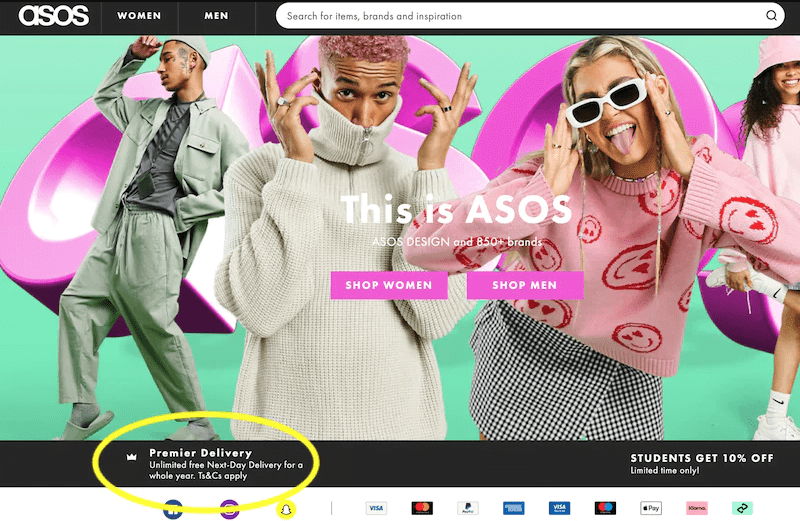Open the Students Get 10% Off banner
The image size is (800, 521).
pyautogui.click(x=701, y=464)
